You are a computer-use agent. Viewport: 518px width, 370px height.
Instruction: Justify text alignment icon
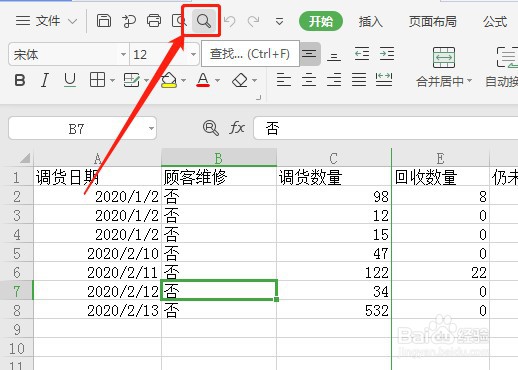tap(359, 80)
